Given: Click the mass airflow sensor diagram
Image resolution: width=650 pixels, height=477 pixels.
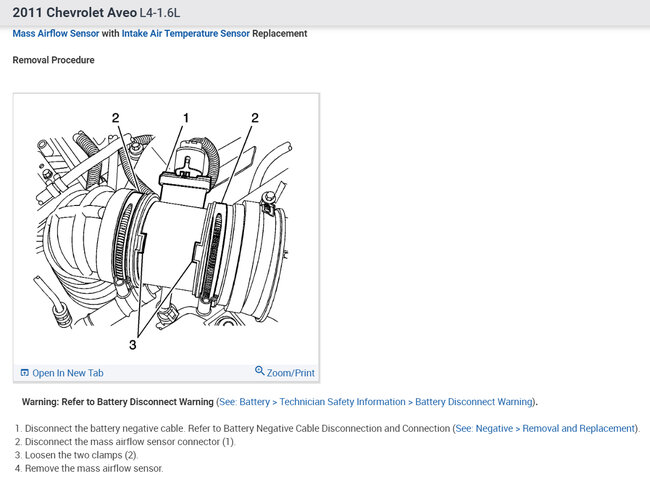Looking at the screenshot, I should [x=166, y=230].
